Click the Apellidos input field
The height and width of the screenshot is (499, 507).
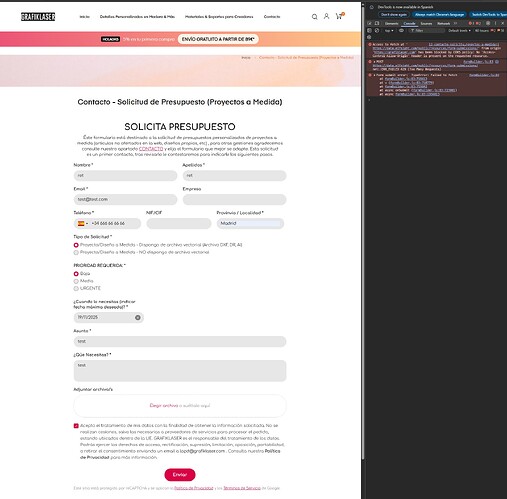click(234, 176)
